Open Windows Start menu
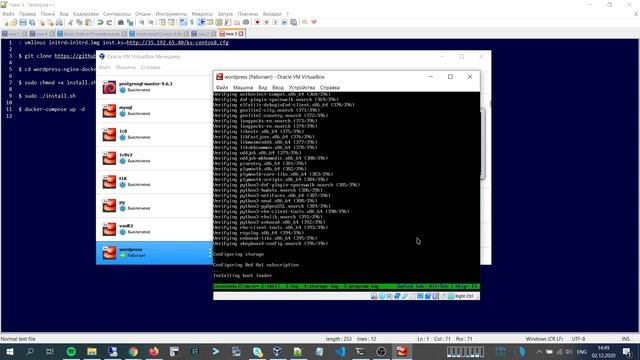 click(x=9, y=352)
